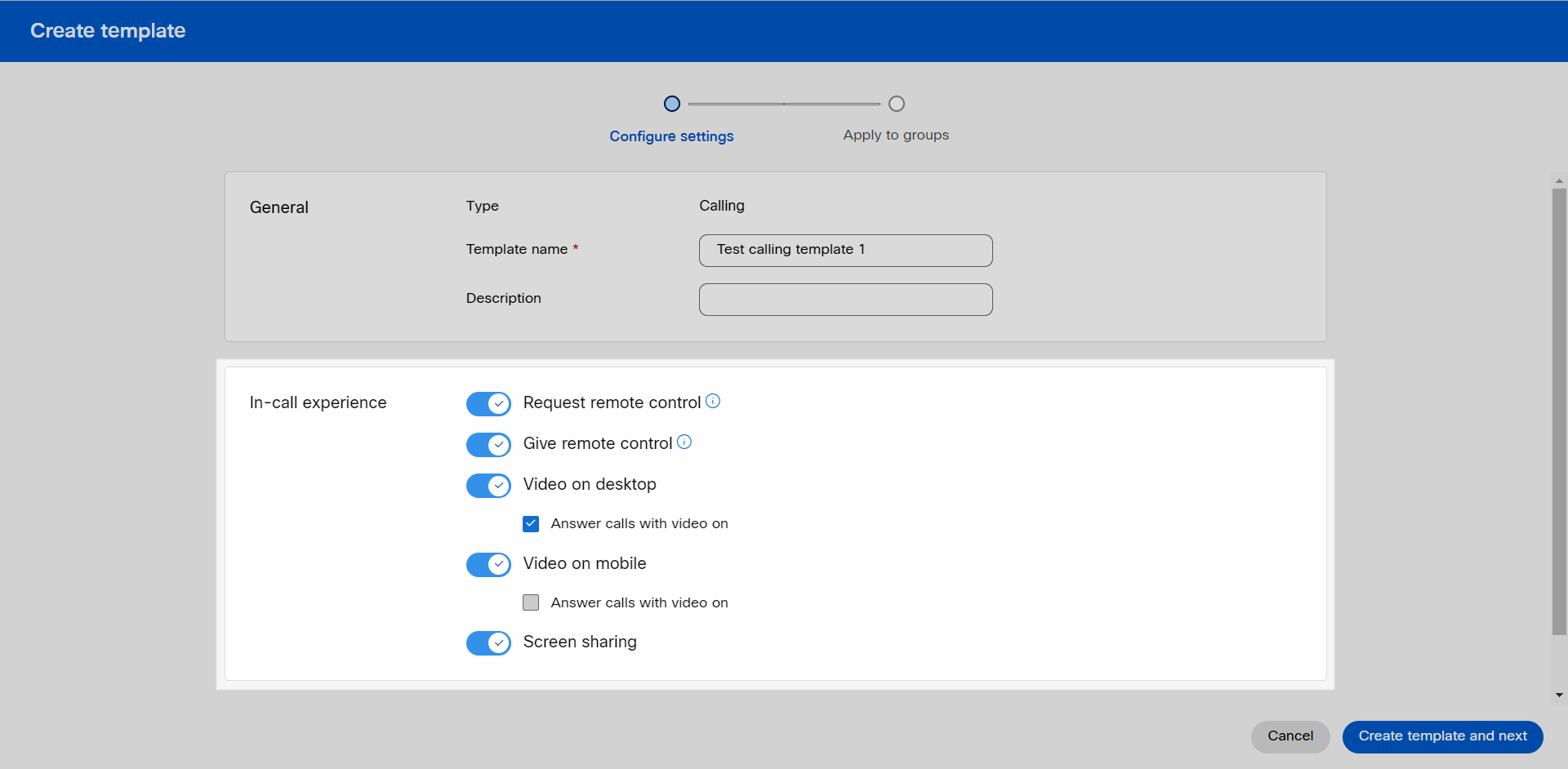Uncheck desktop Answer calls with video on
1568x769 pixels.
pyautogui.click(x=531, y=523)
